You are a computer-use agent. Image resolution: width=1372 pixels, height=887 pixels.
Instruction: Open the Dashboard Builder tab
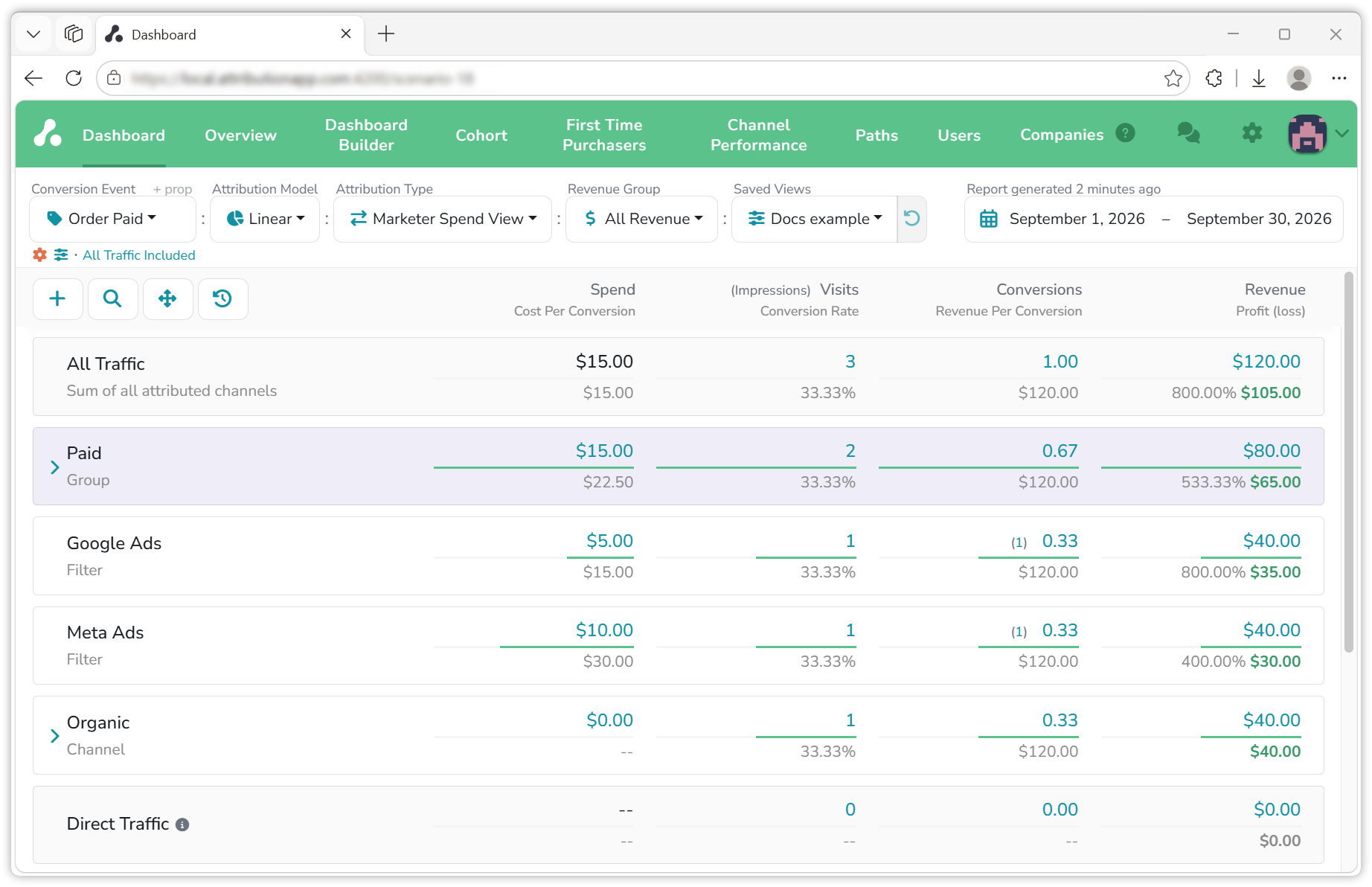[366, 135]
